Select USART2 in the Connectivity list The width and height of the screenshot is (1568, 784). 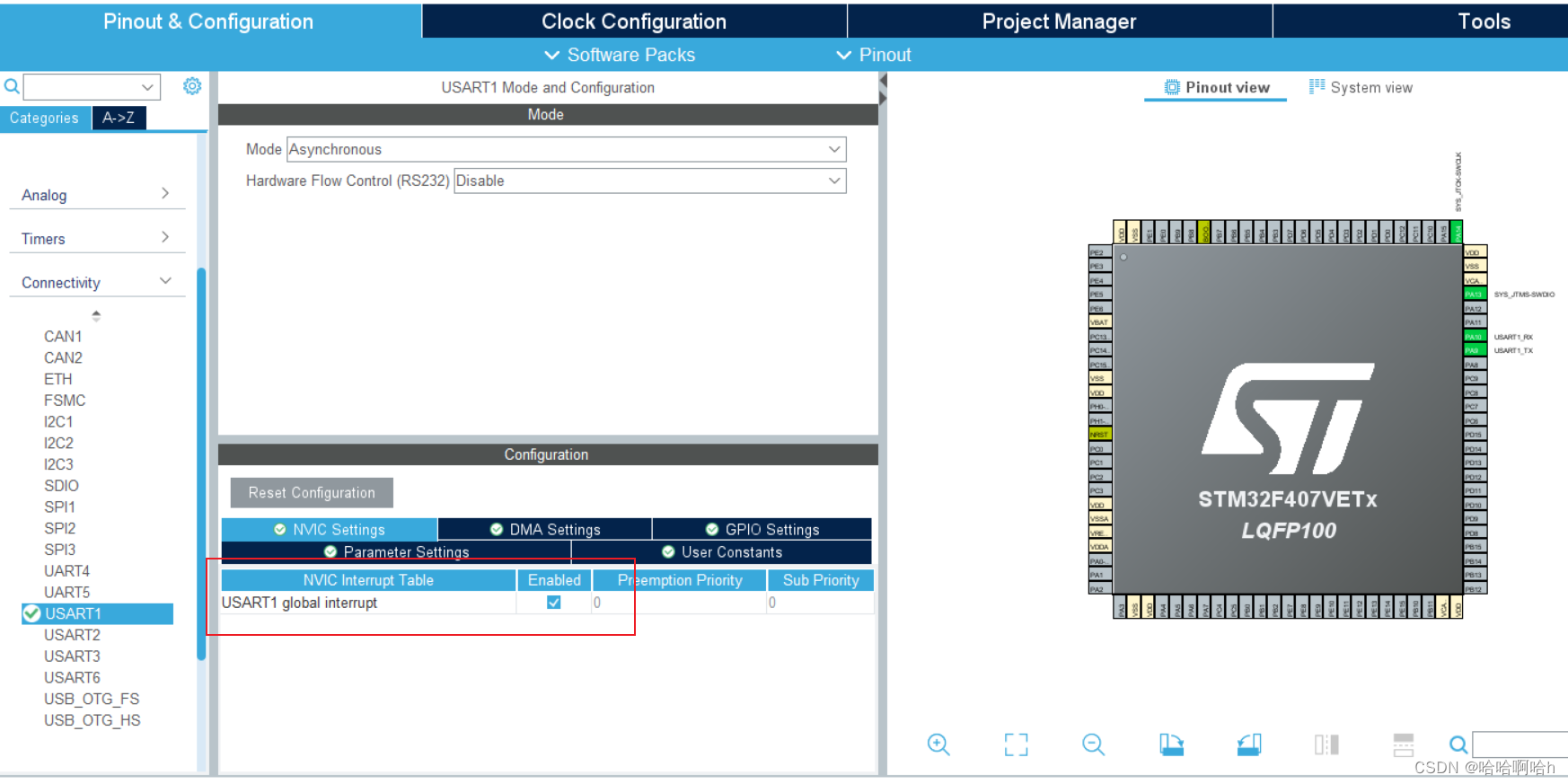[x=72, y=635]
